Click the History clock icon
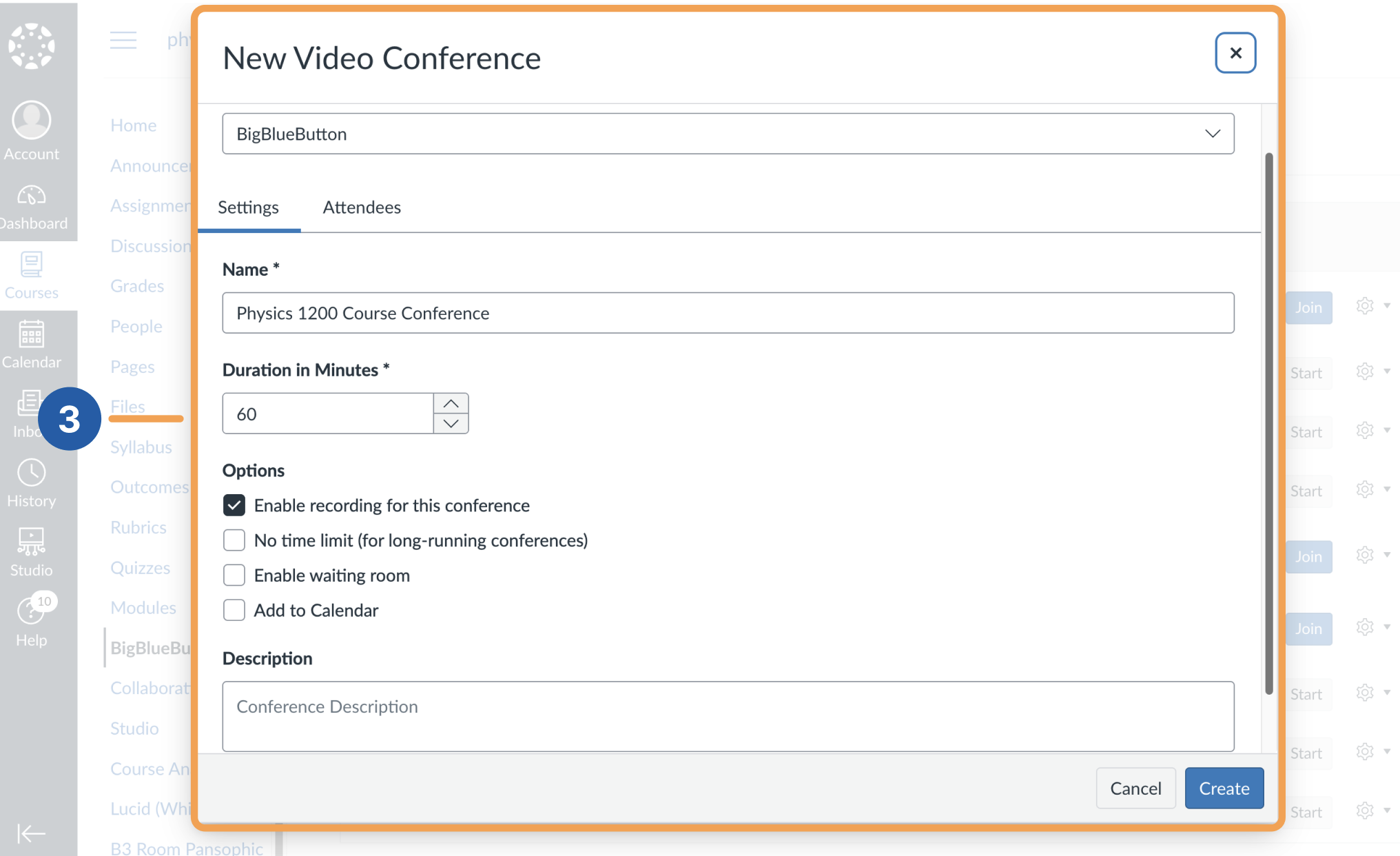 coord(32,473)
